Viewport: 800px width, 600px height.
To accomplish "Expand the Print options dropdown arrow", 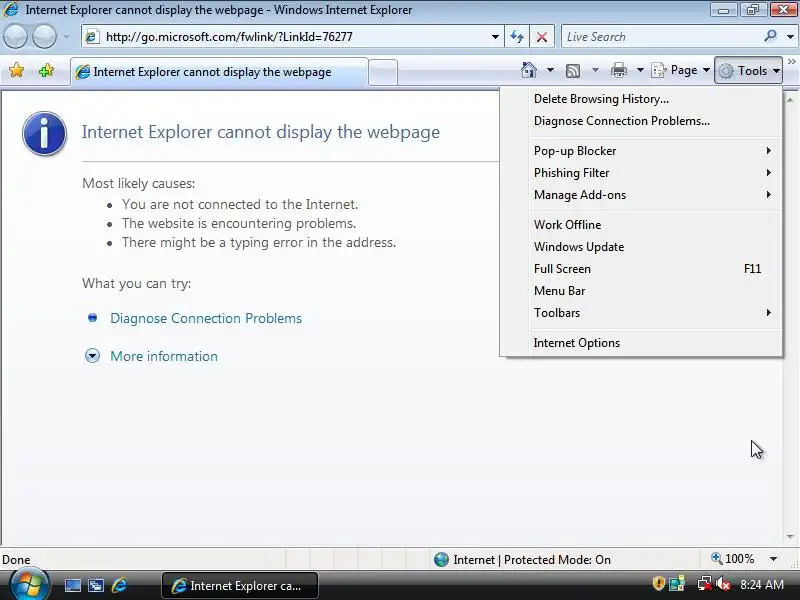I will pos(640,70).
